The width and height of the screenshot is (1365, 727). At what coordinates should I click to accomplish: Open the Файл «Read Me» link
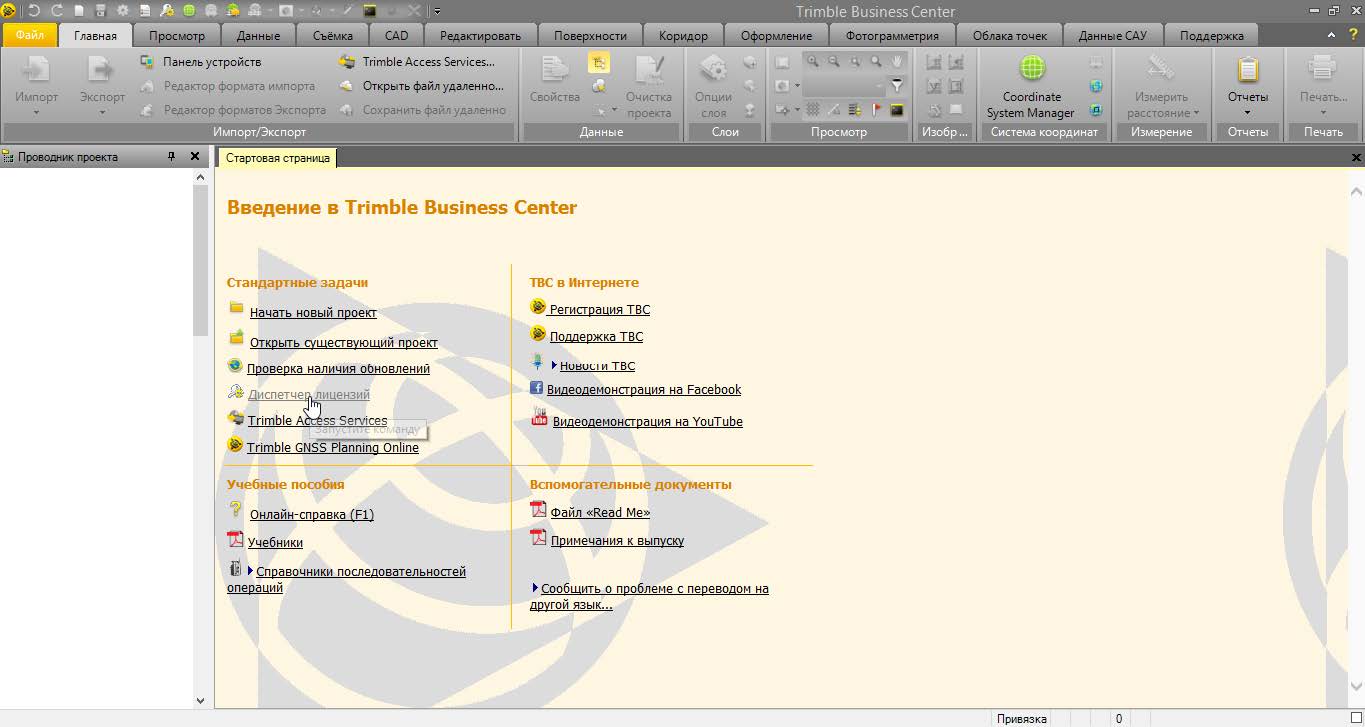click(x=600, y=512)
